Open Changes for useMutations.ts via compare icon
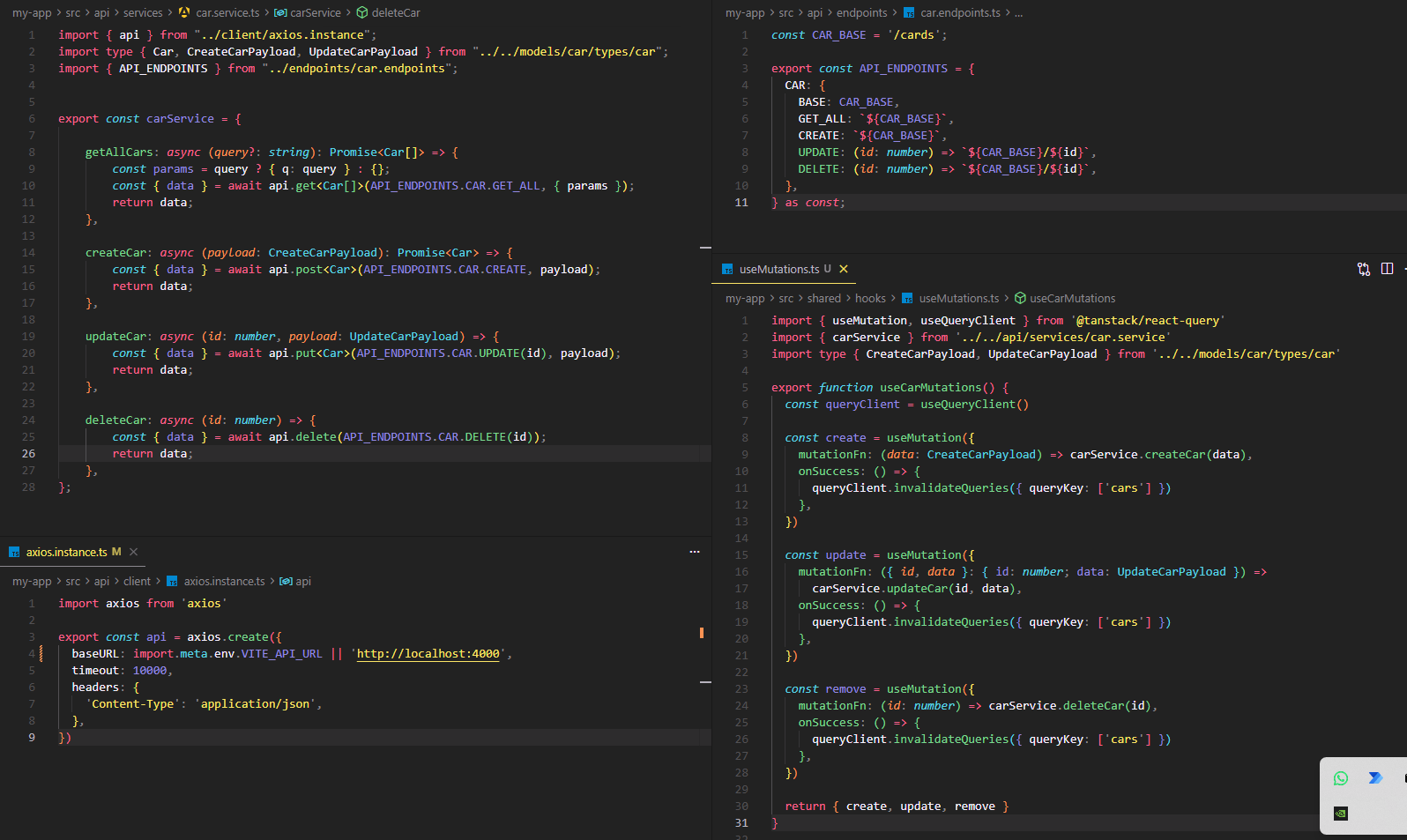1407x840 pixels. pos(1363,269)
